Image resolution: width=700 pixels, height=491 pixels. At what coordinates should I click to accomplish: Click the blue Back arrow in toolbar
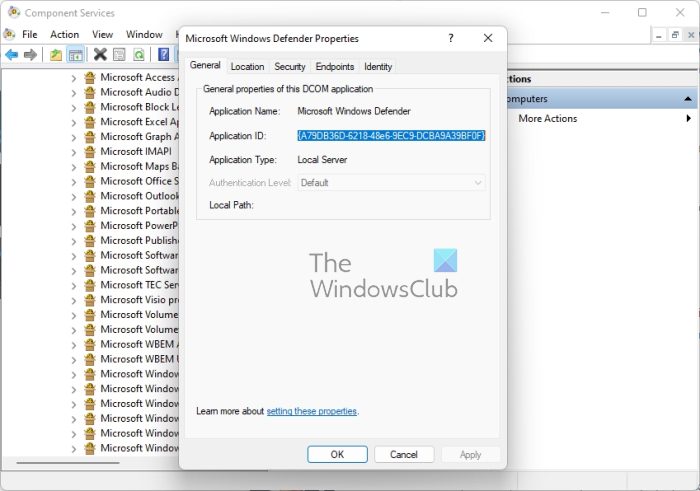(x=12, y=55)
